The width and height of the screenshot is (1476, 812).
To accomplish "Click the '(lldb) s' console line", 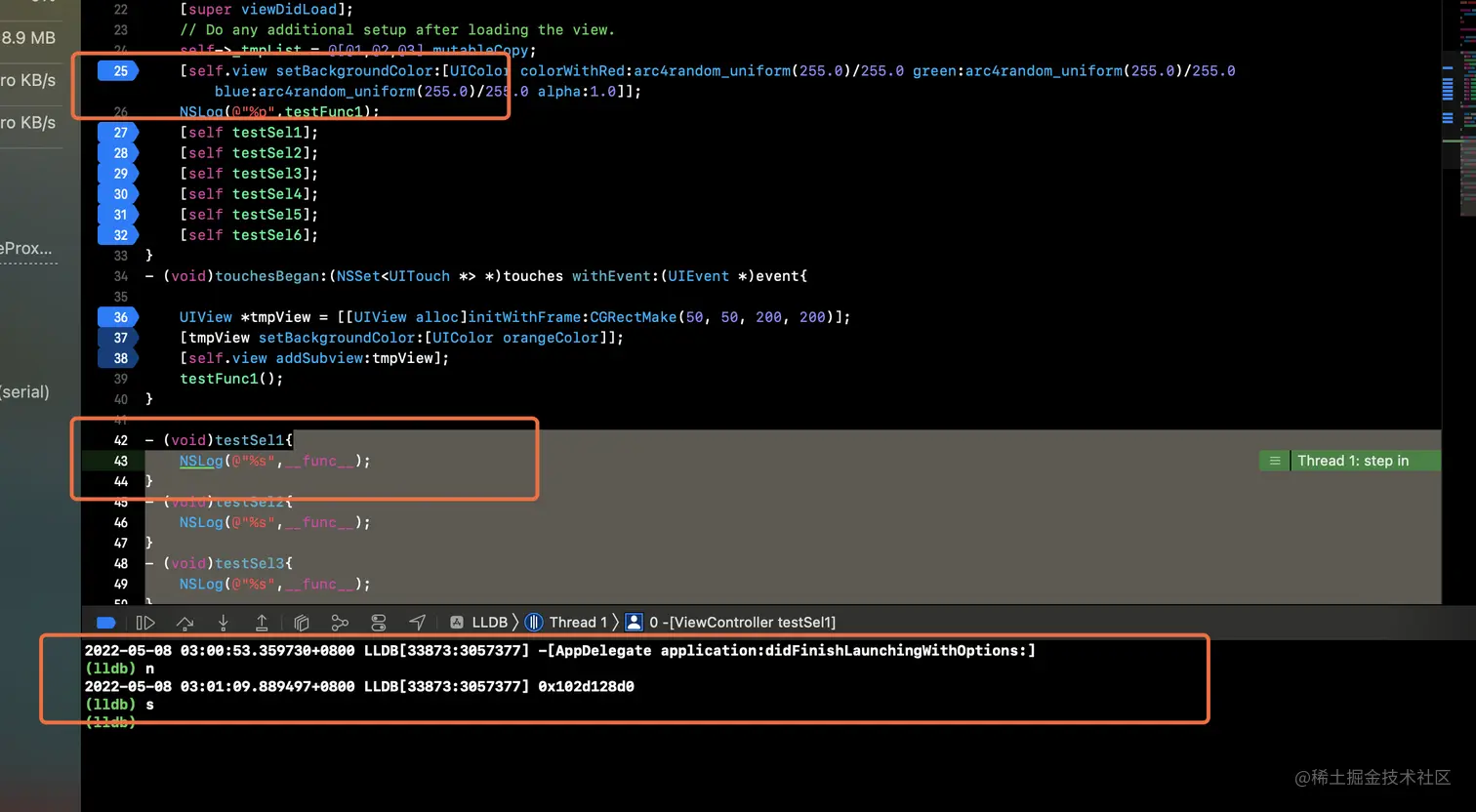I will (x=119, y=705).
